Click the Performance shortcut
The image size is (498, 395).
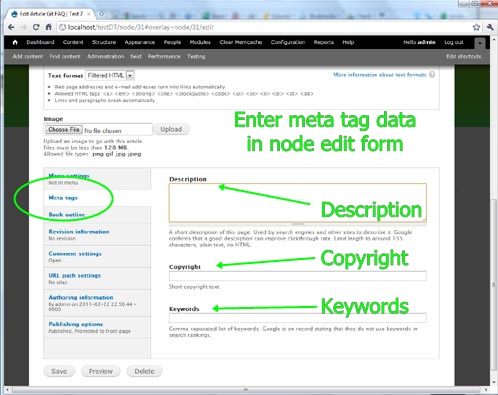click(x=164, y=56)
